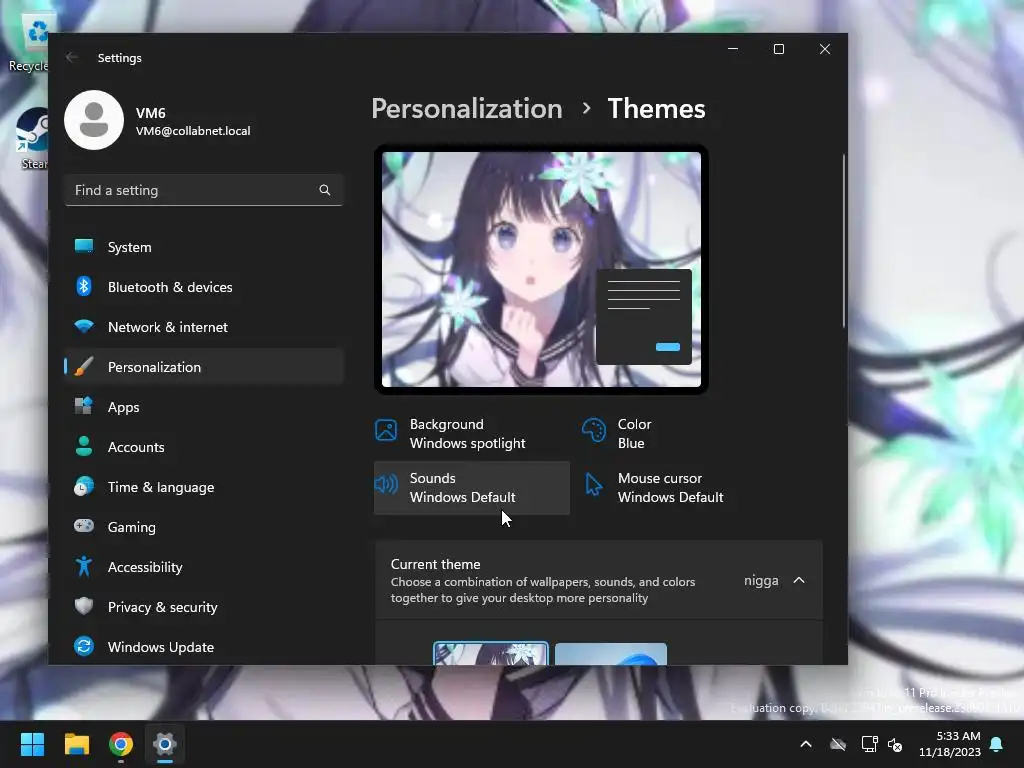This screenshot has width=1024, height=768.
Task: Click the Bluetooth icon in sidebar
Action: point(84,286)
